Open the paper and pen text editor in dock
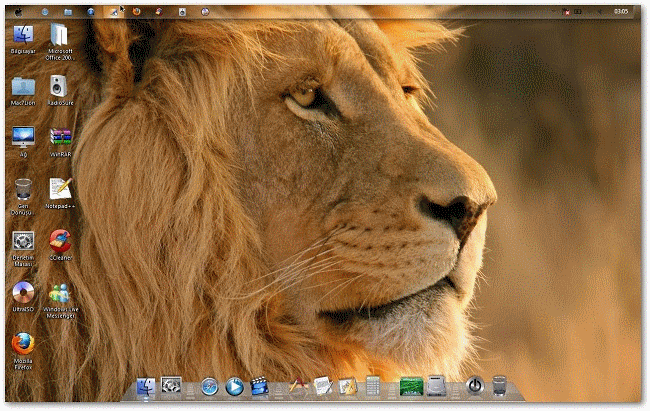650x411 pixels. pos(323,386)
